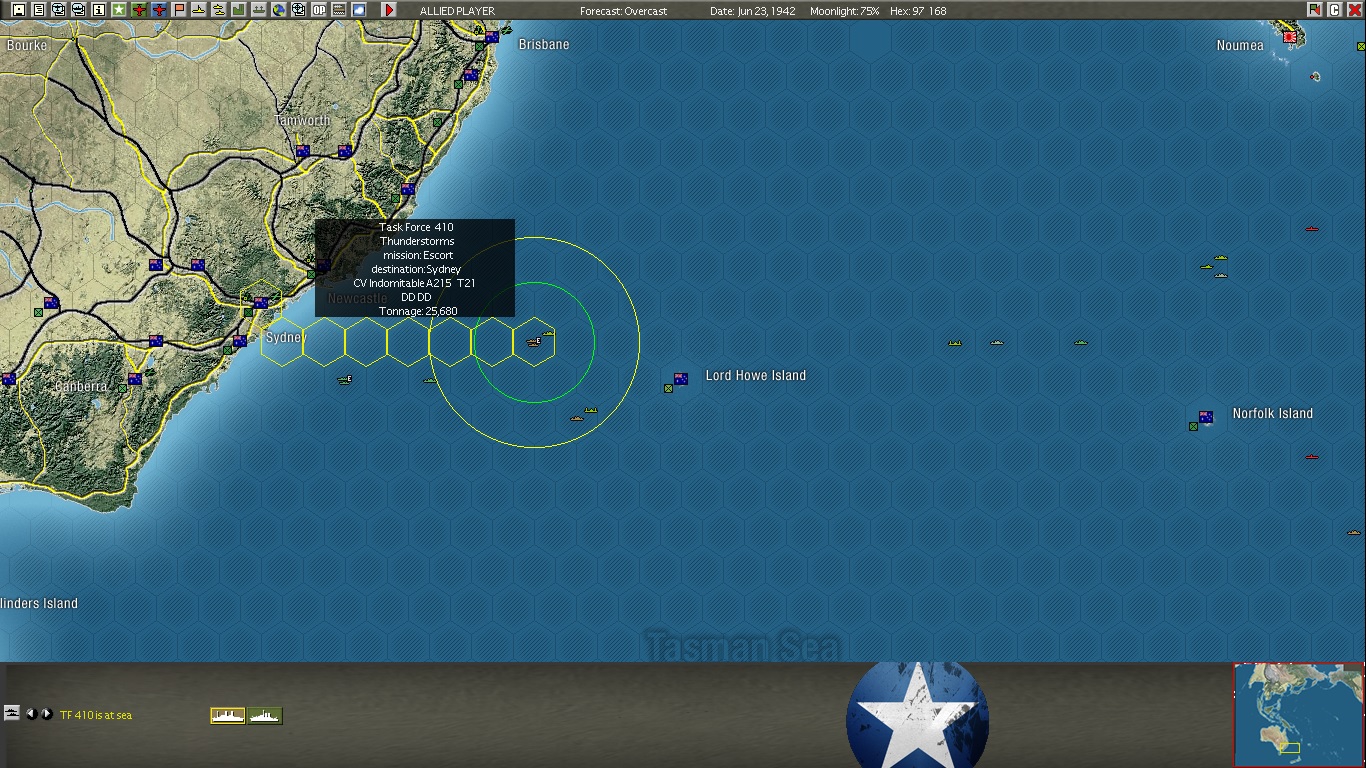
Task: Click the 'C' button in top-right corner
Action: coord(1334,10)
